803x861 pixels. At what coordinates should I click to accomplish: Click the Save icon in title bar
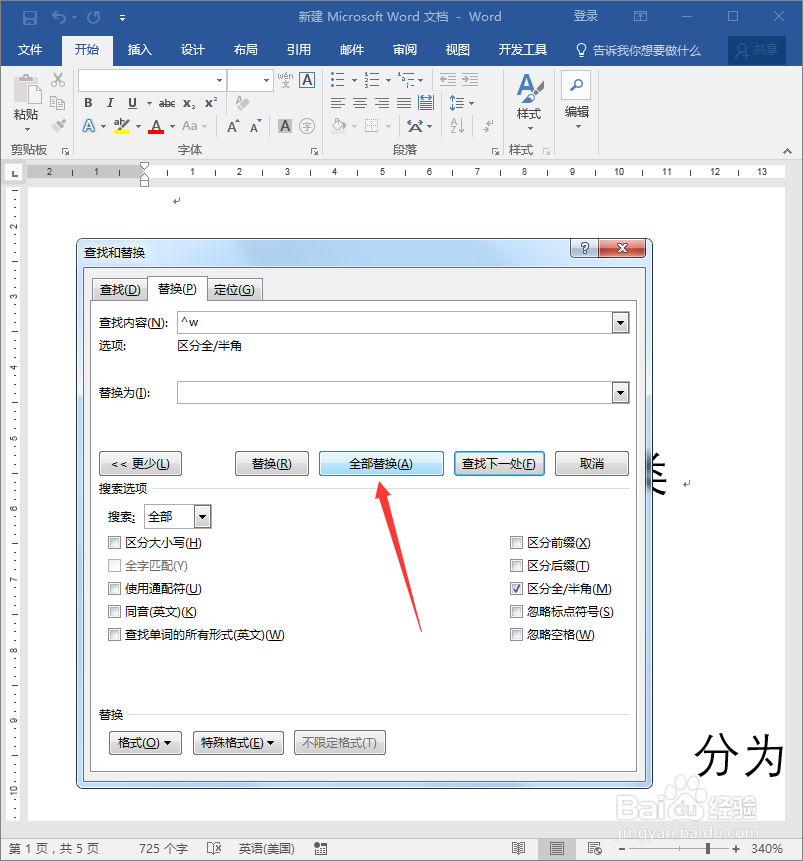tap(30, 17)
